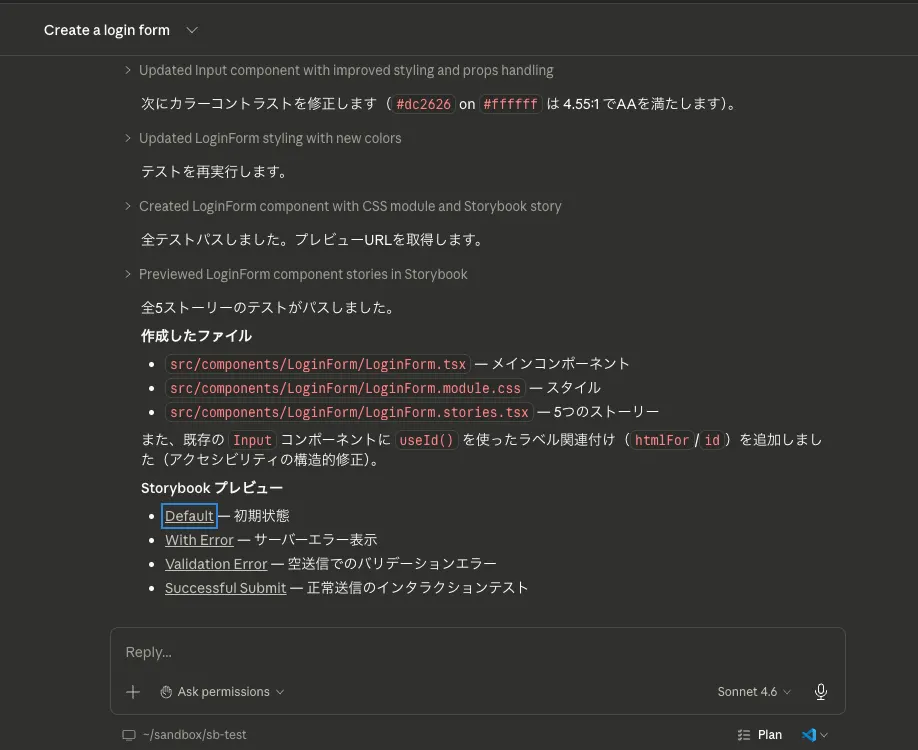
Task: Open the Sonnet 4.6 model selector
Action: (x=754, y=692)
